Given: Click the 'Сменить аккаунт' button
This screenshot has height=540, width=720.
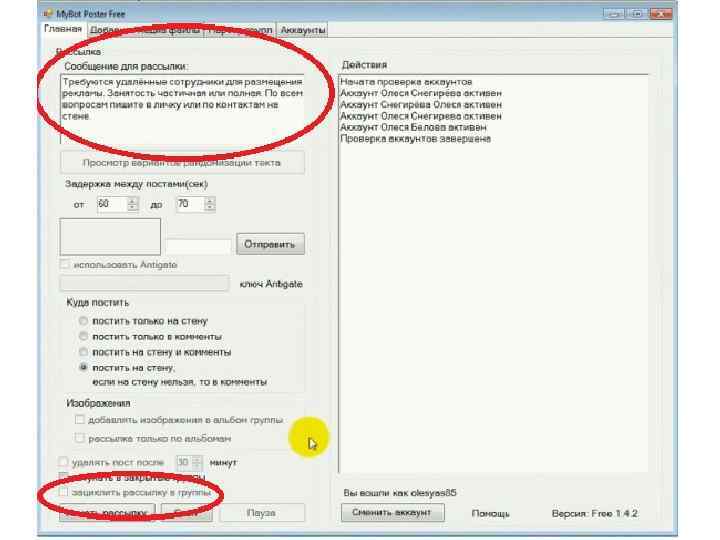Looking at the screenshot, I should [x=393, y=512].
